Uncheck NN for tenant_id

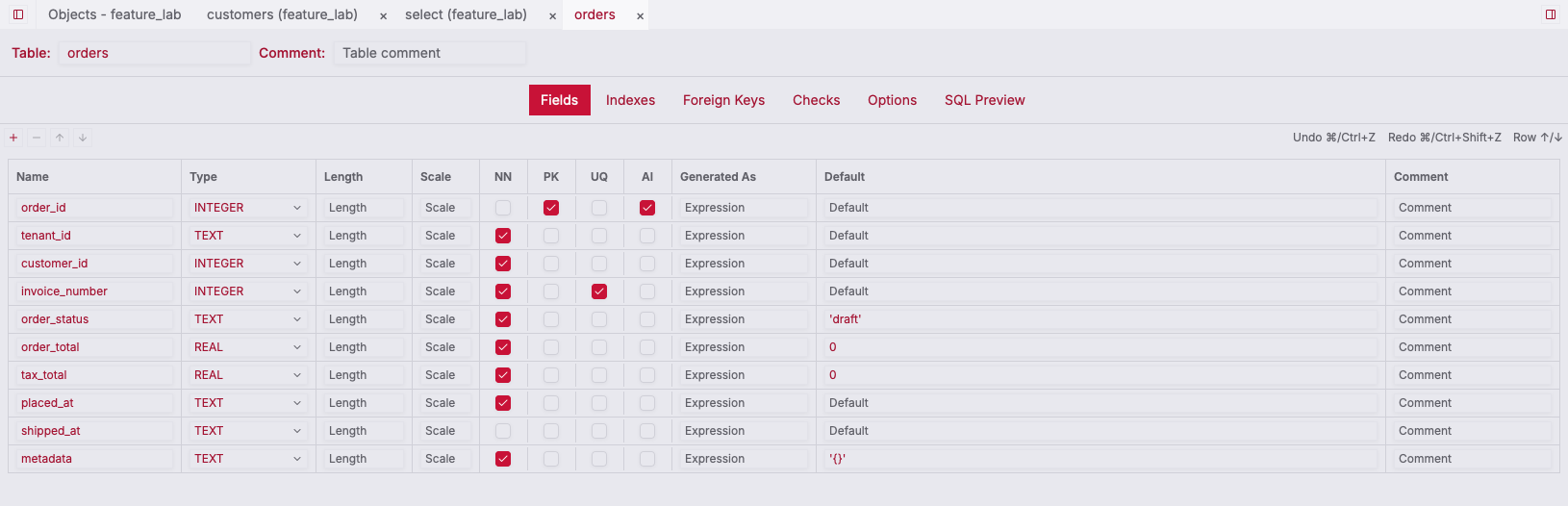click(503, 236)
